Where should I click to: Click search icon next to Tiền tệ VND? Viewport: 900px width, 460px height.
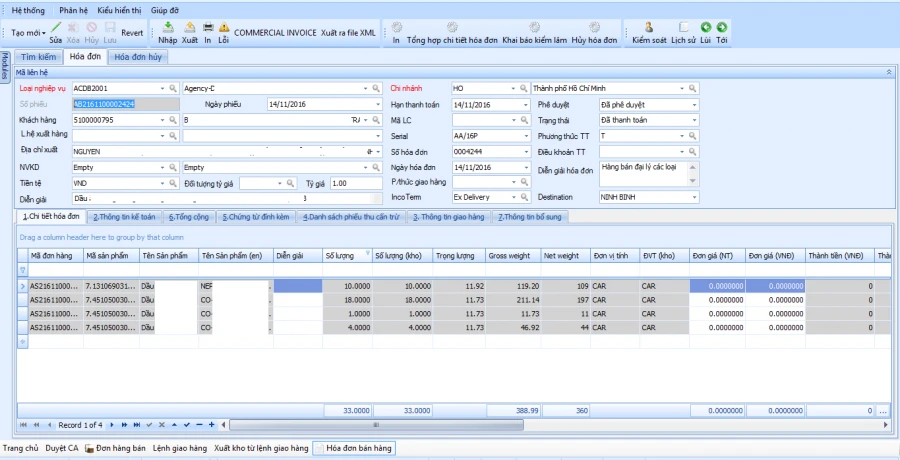coord(173,183)
